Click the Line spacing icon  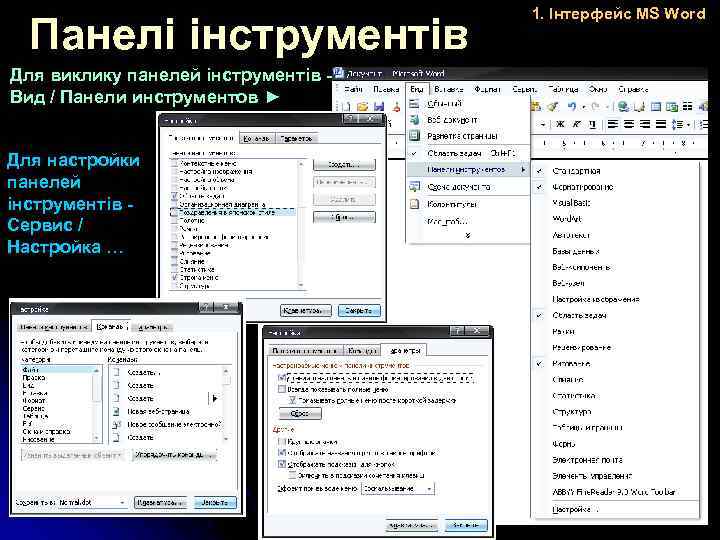click(x=678, y=124)
